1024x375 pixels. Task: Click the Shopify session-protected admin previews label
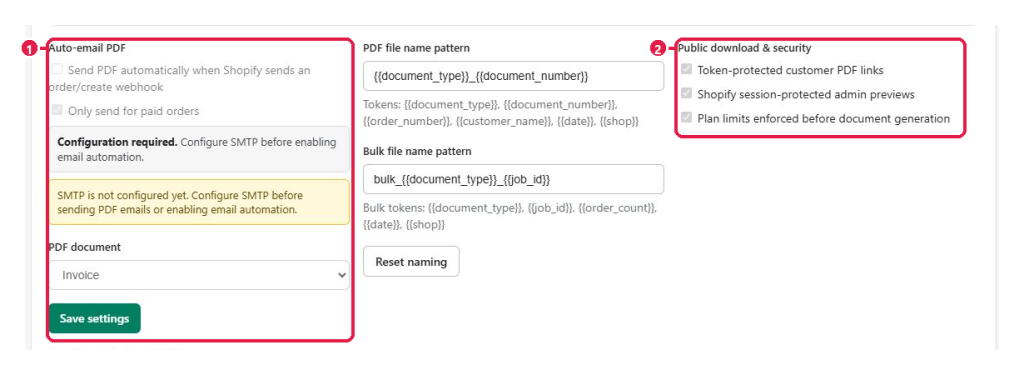[x=806, y=94]
